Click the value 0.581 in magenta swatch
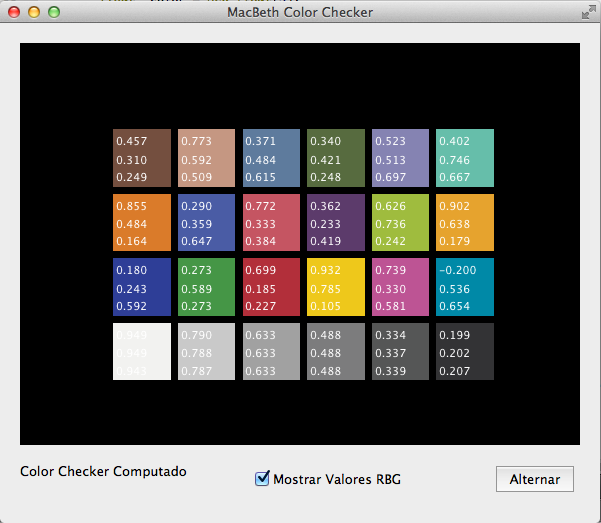This screenshot has width=601, height=523. [x=390, y=306]
